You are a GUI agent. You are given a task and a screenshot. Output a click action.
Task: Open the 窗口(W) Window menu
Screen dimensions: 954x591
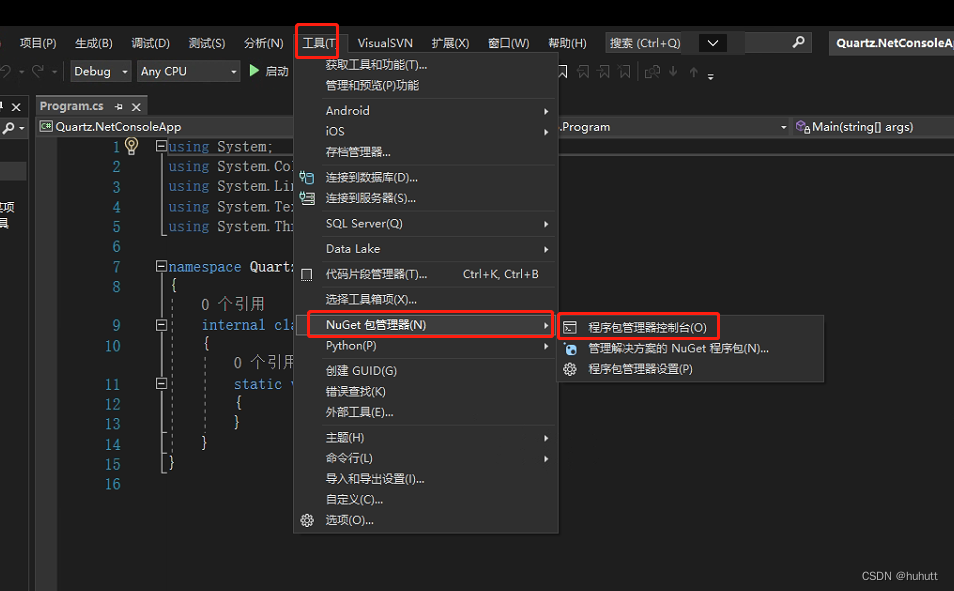pyautogui.click(x=509, y=43)
